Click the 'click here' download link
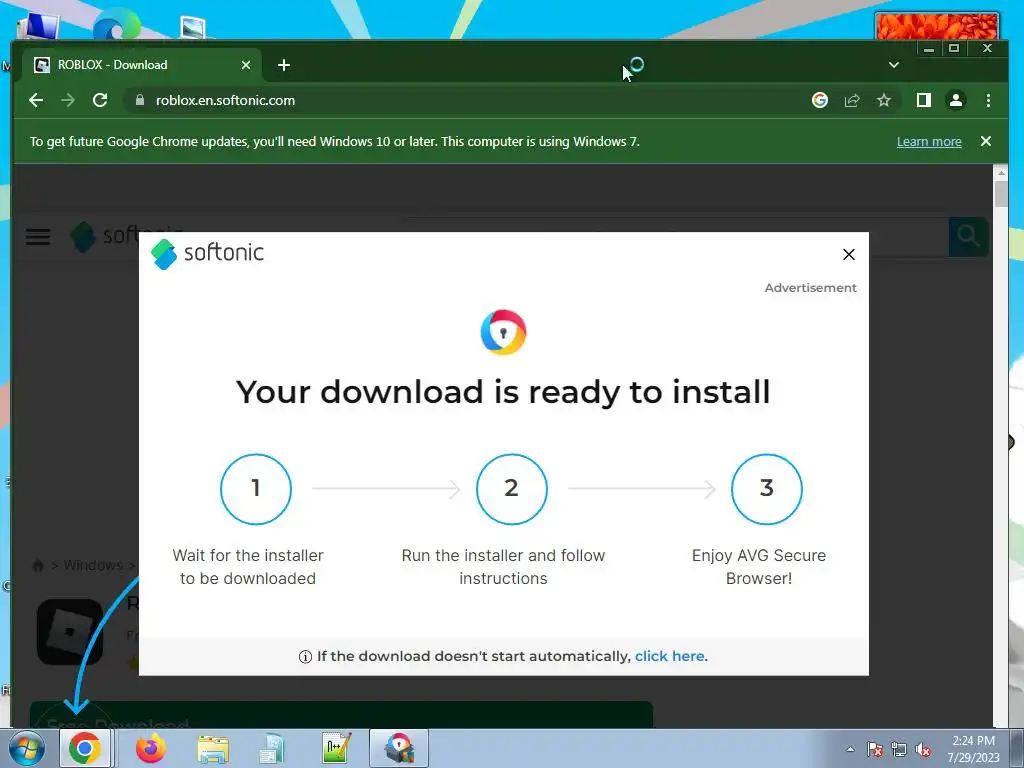This screenshot has height=768, width=1024. click(669, 656)
